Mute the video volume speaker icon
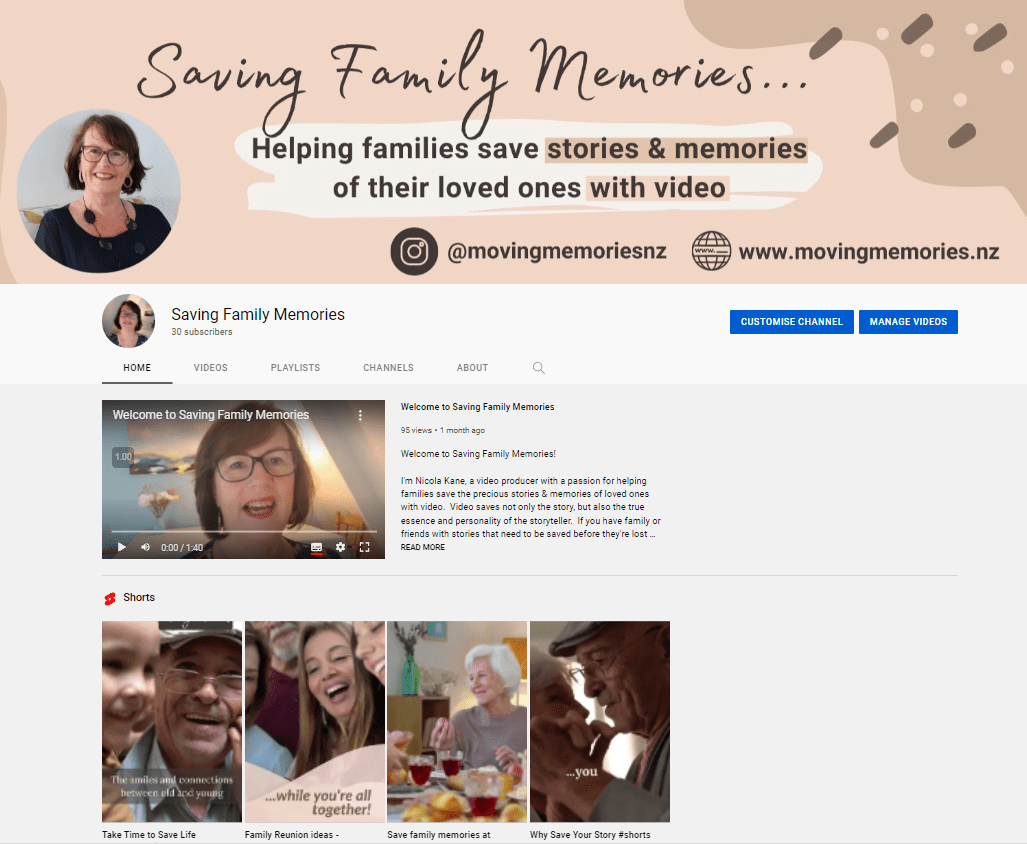This screenshot has height=845, width=1027. 145,547
